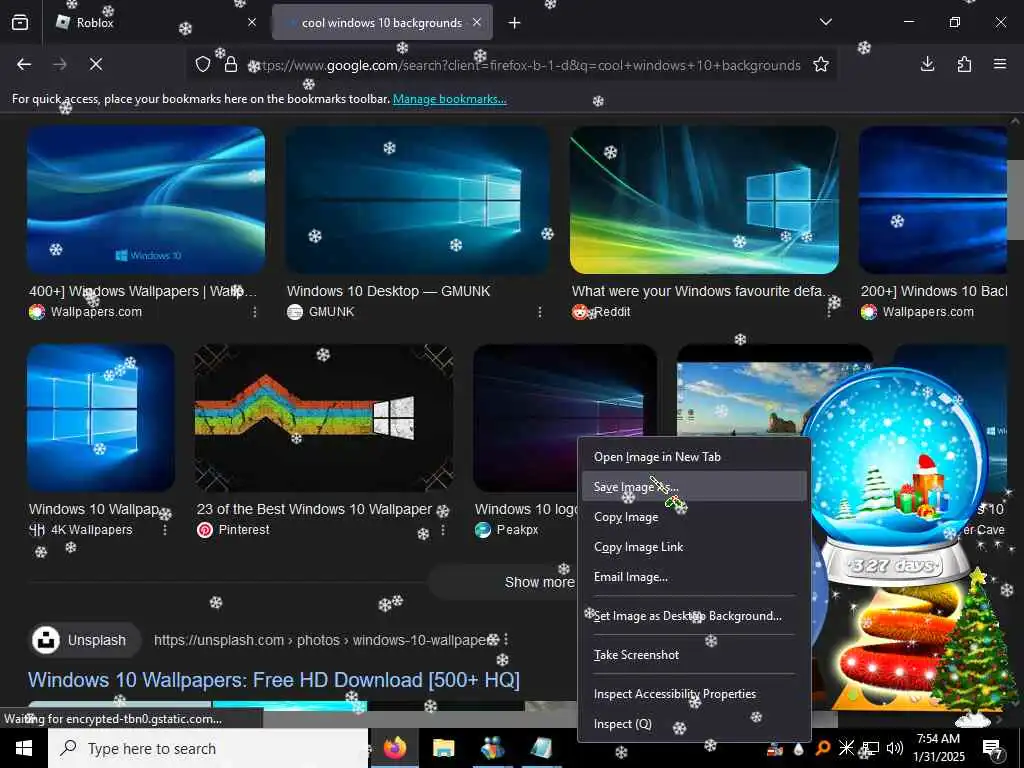Viewport: 1024px width, 768px height.
Task: Close the Roblox tab
Action: (x=252, y=22)
